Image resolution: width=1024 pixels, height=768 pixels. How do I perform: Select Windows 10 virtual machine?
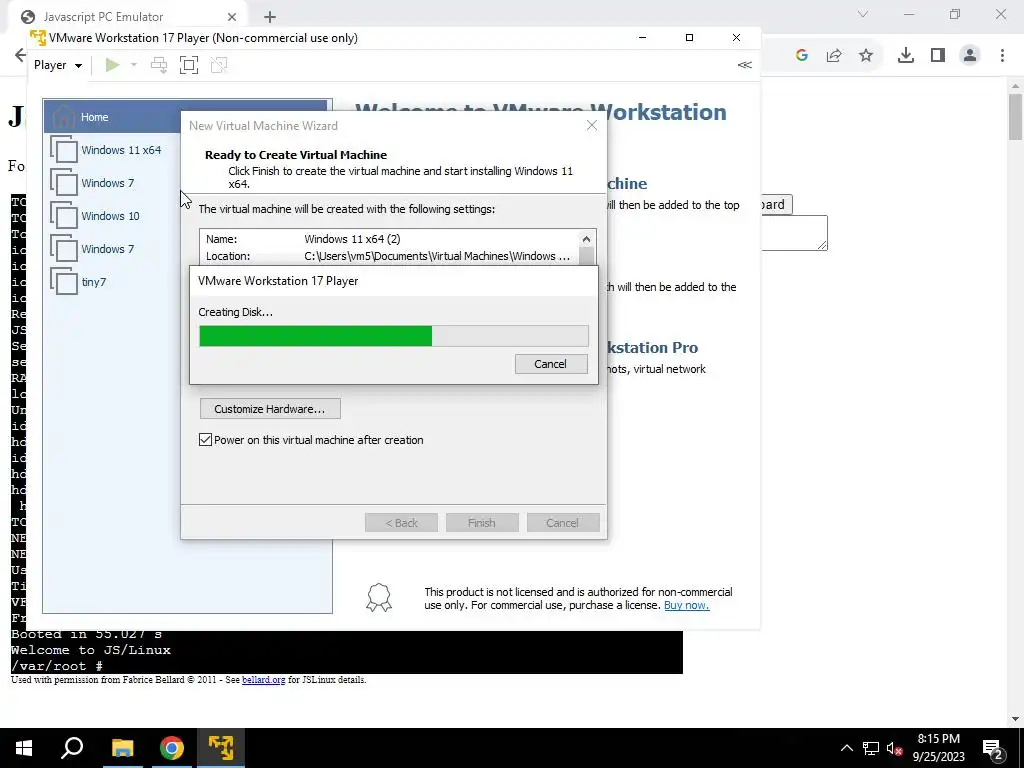(110, 216)
